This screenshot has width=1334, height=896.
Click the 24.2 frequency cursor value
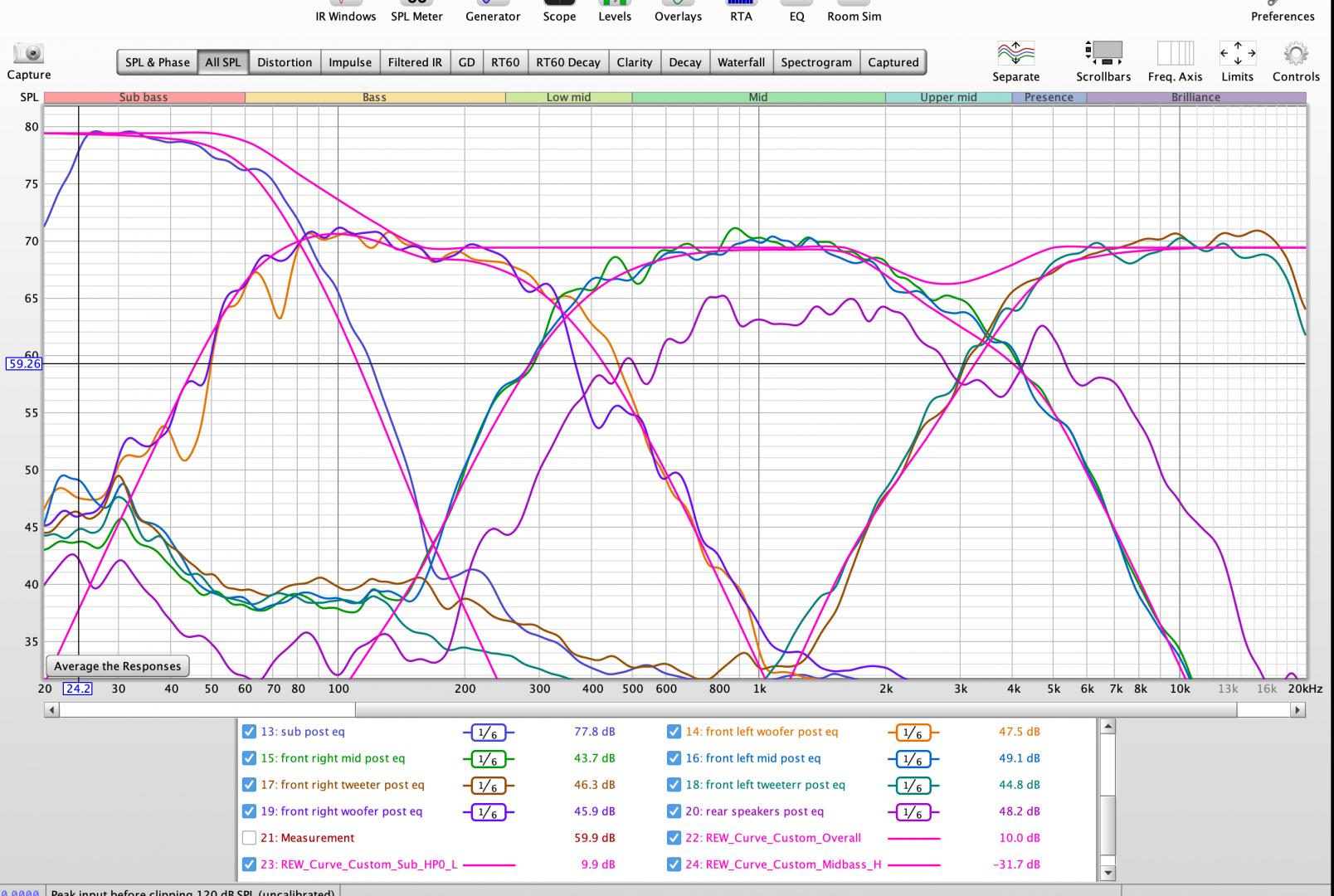pyautogui.click(x=78, y=689)
